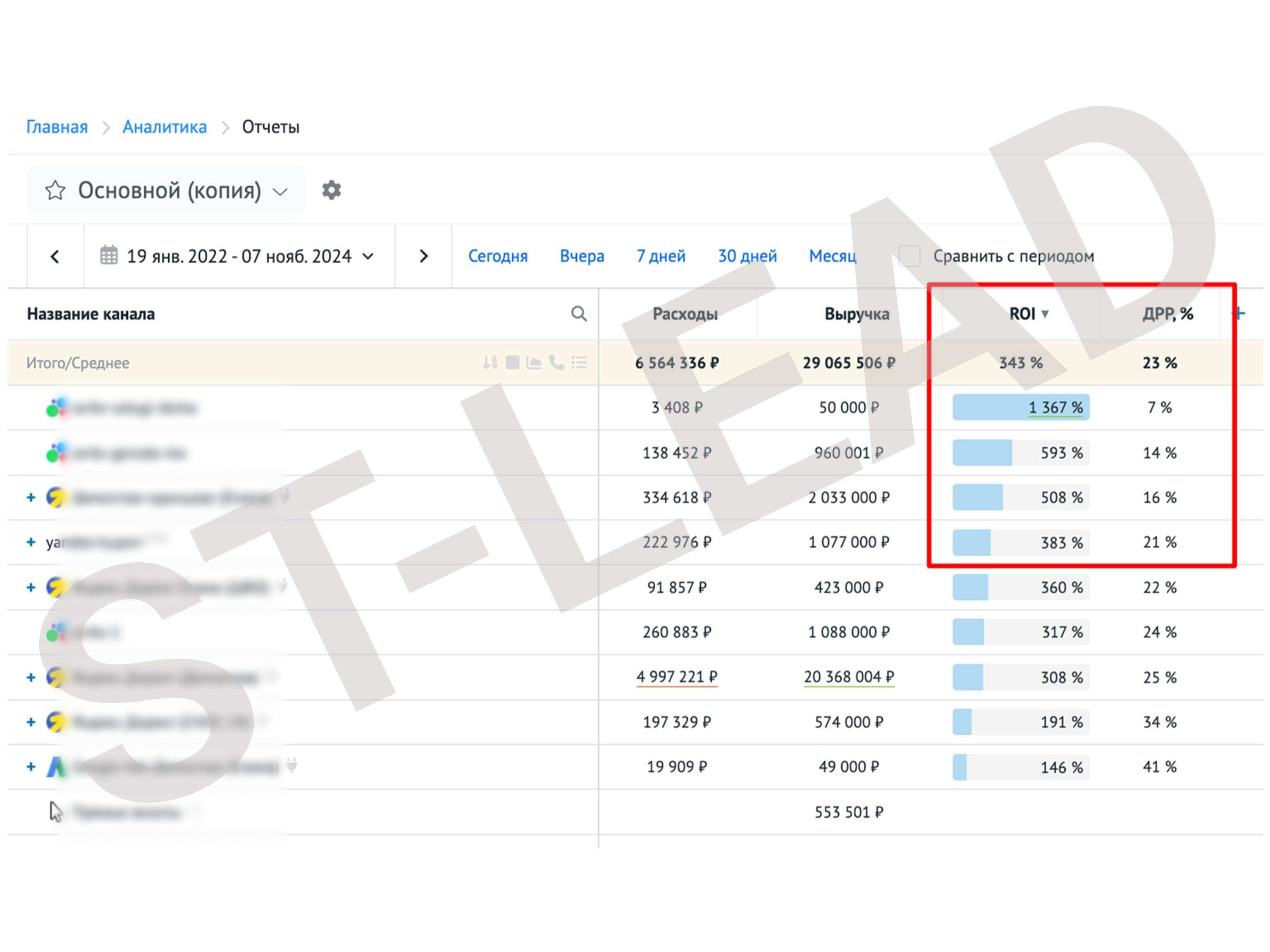Search channel names with the magnifier icon

click(x=579, y=314)
